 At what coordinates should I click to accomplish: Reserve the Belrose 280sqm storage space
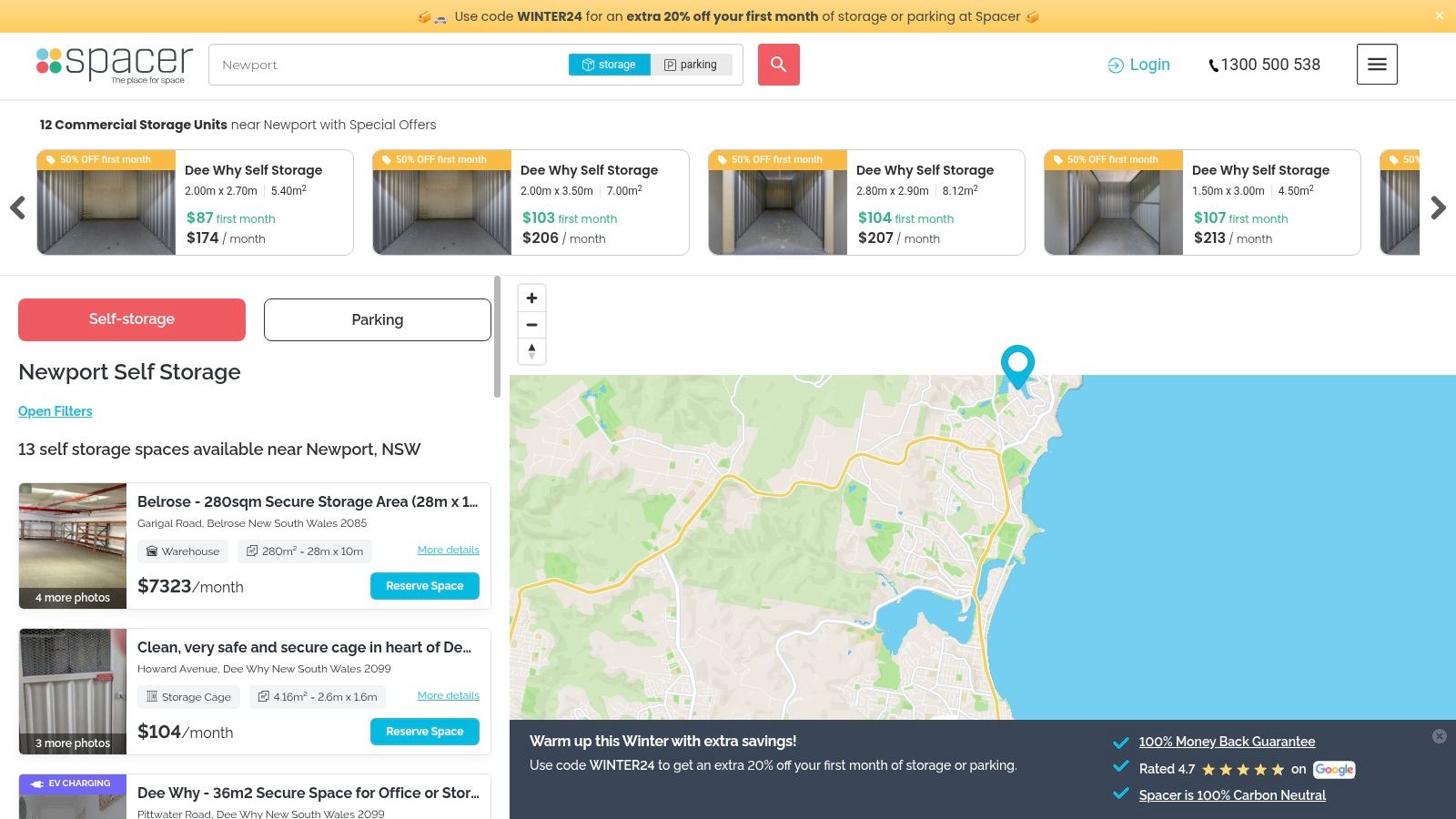coord(424,586)
